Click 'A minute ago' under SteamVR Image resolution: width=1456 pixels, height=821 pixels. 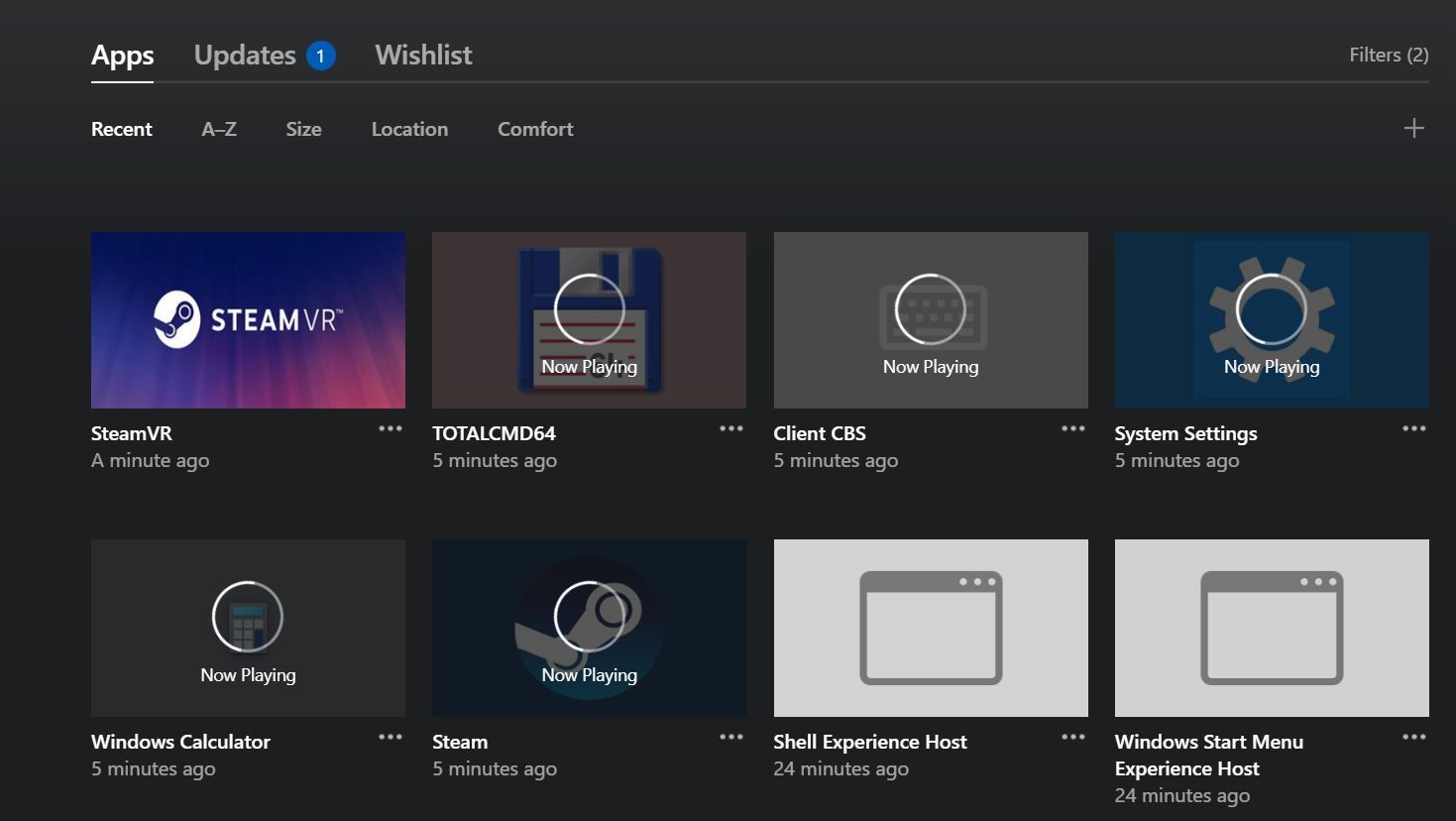coord(151,460)
